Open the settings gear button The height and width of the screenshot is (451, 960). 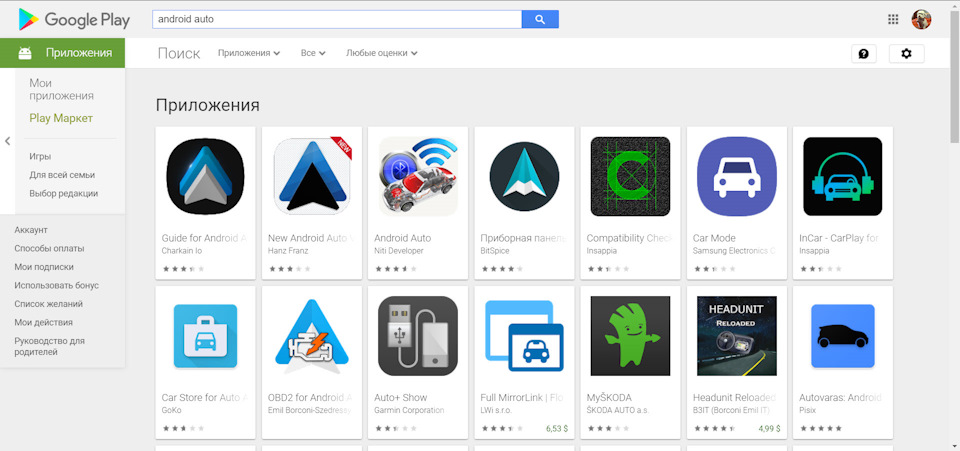click(907, 54)
